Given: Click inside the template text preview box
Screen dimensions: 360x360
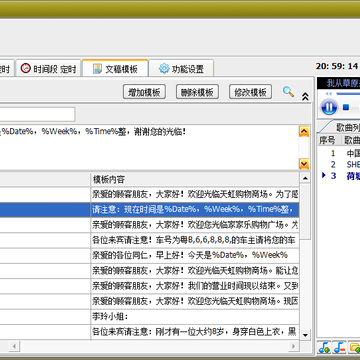Looking at the screenshot, I should coord(149,148).
